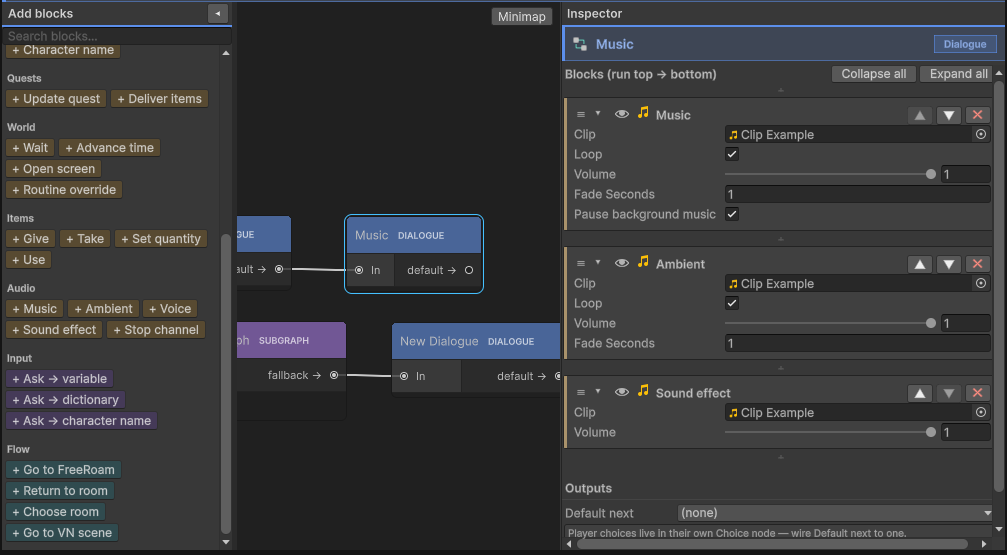Click the Dialogue type badge

tap(965, 44)
